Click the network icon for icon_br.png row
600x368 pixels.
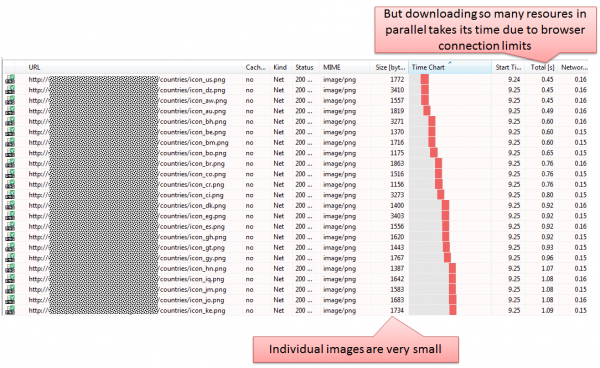click(10, 163)
